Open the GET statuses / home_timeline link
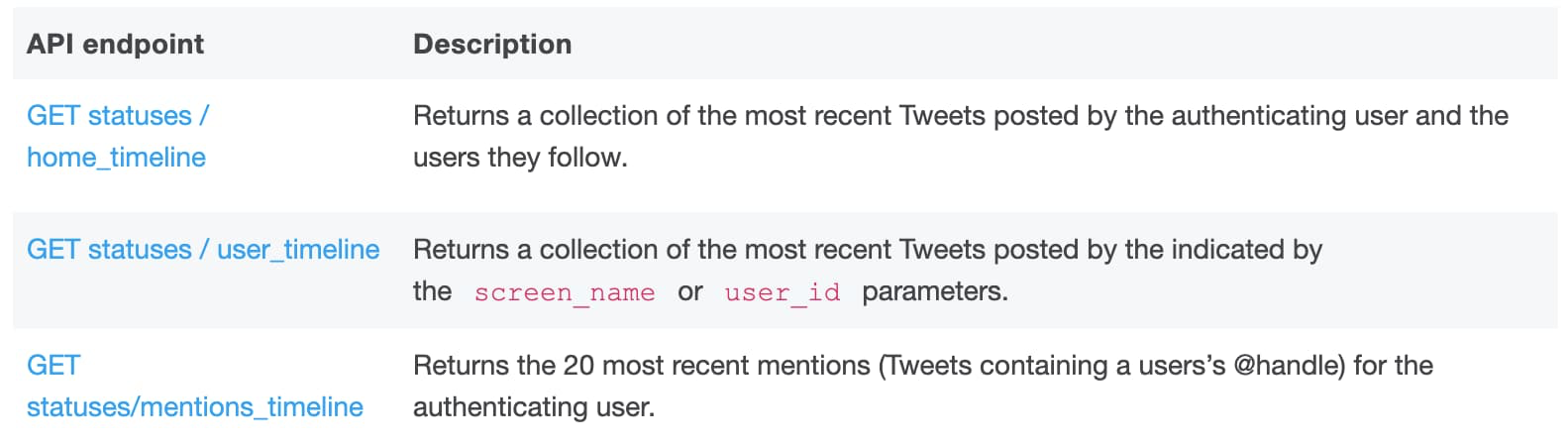This screenshot has width=1568, height=447. [117, 136]
